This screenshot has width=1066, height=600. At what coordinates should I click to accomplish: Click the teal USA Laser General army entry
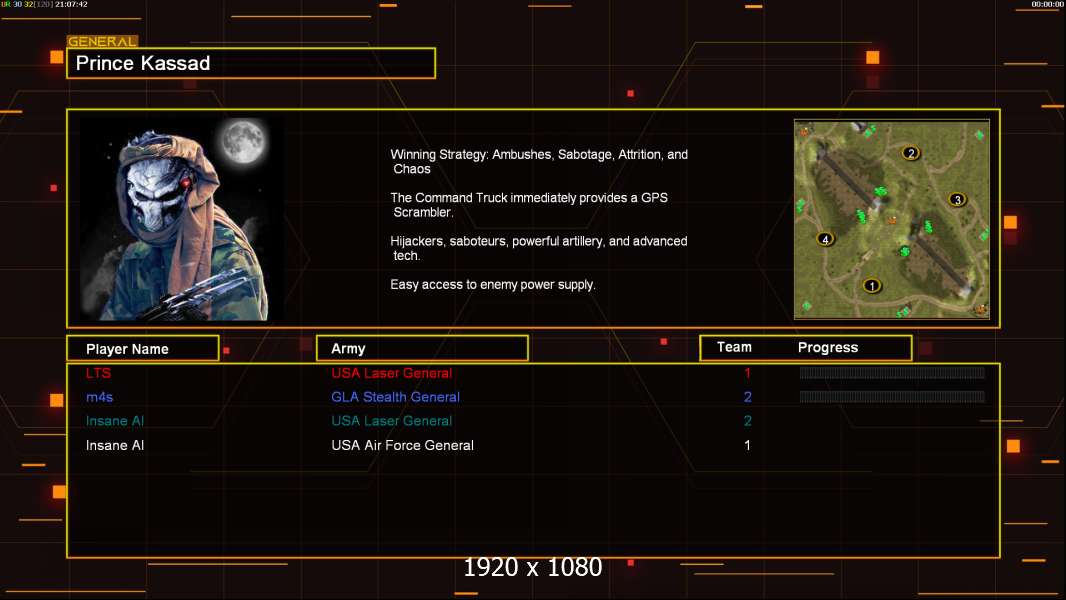[392, 421]
